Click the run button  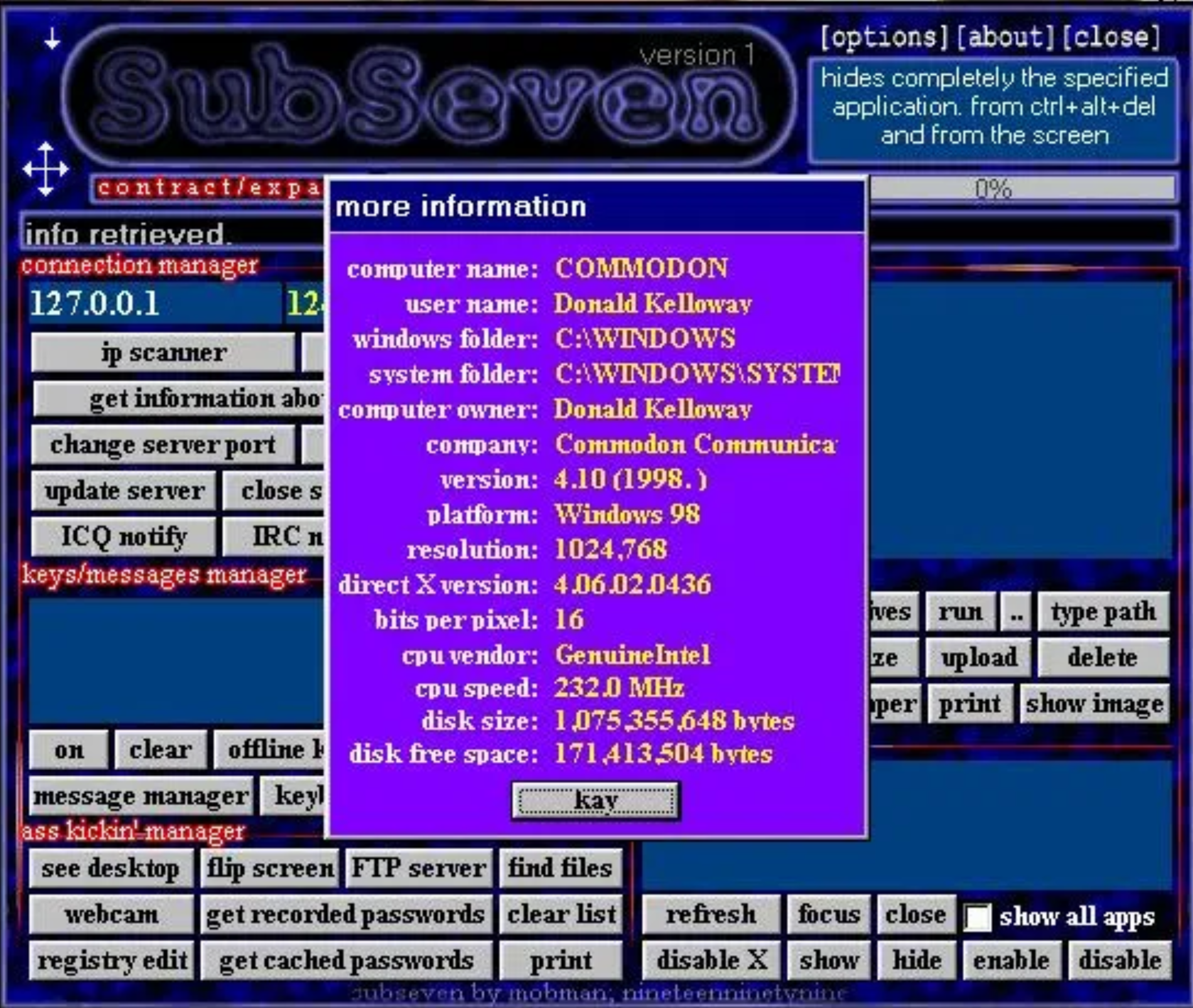(x=960, y=611)
